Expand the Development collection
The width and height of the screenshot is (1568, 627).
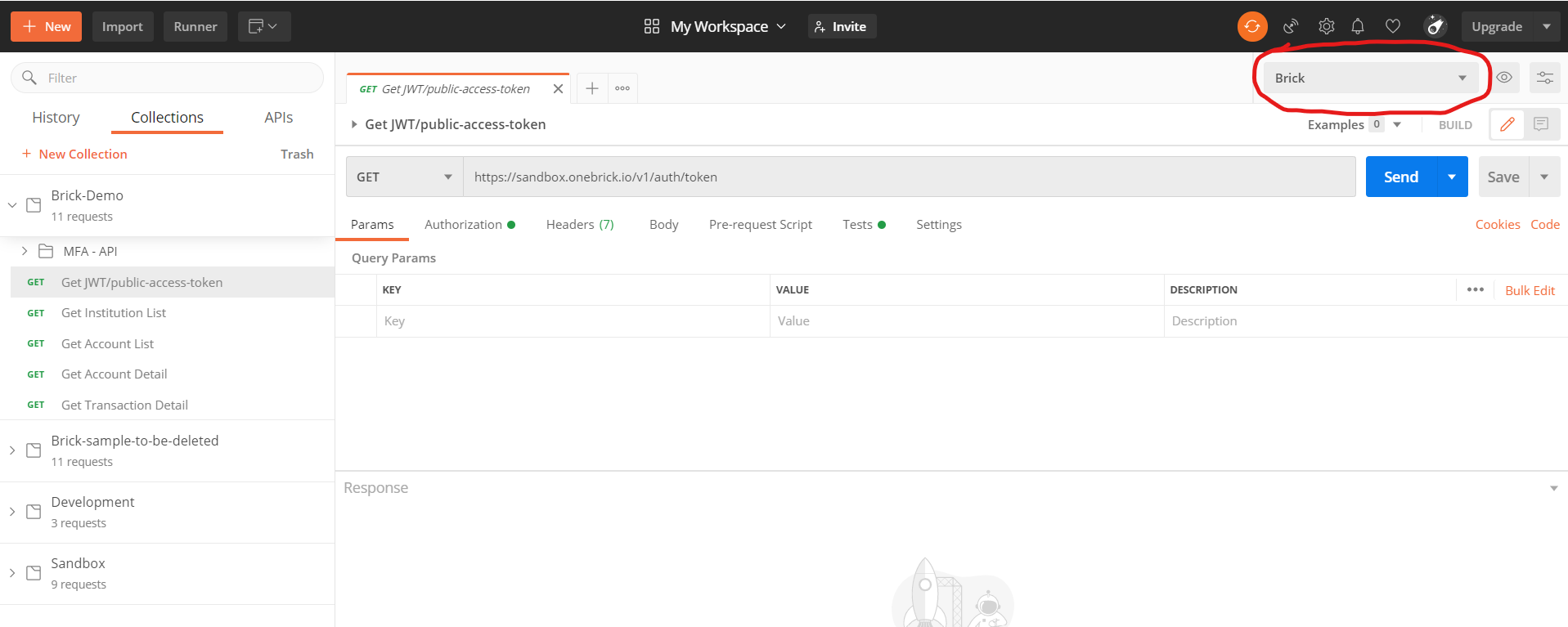(x=12, y=512)
